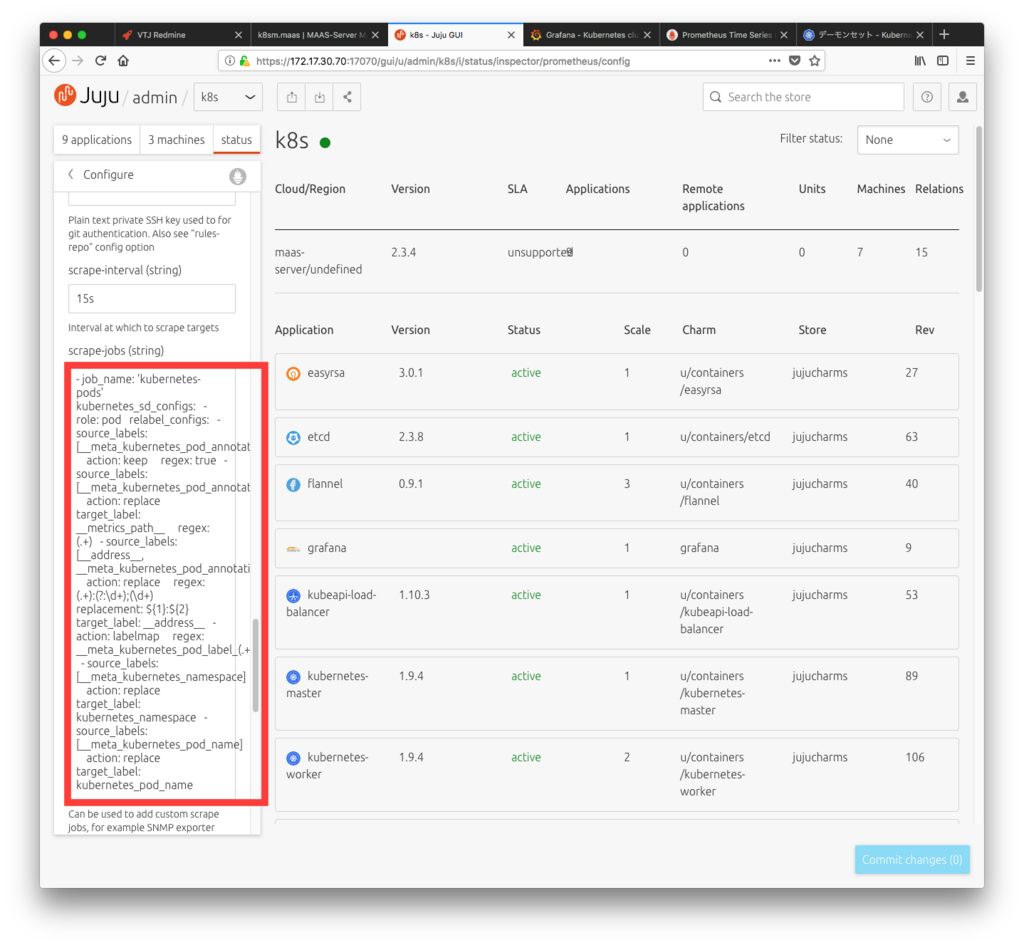The height and width of the screenshot is (945, 1024).
Task: Click the browser forward arrow
Action: (x=78, y=61)
